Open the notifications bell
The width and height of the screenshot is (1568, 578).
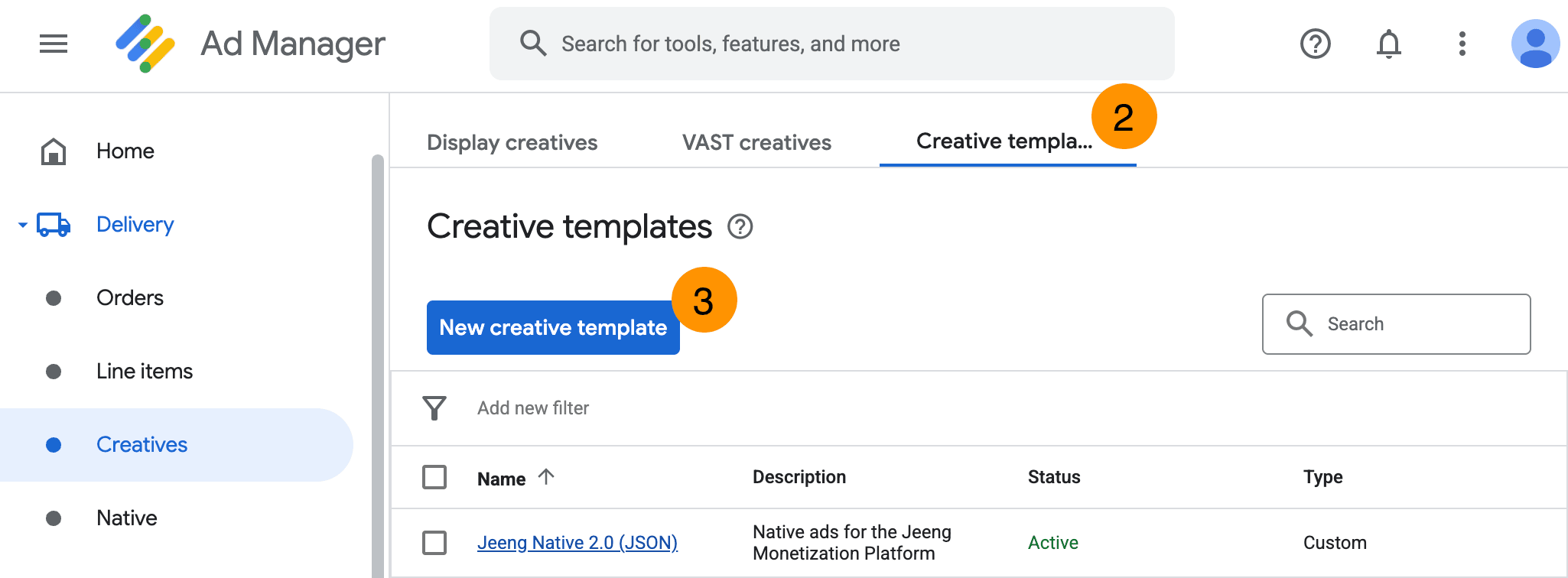coord(1388,44)
